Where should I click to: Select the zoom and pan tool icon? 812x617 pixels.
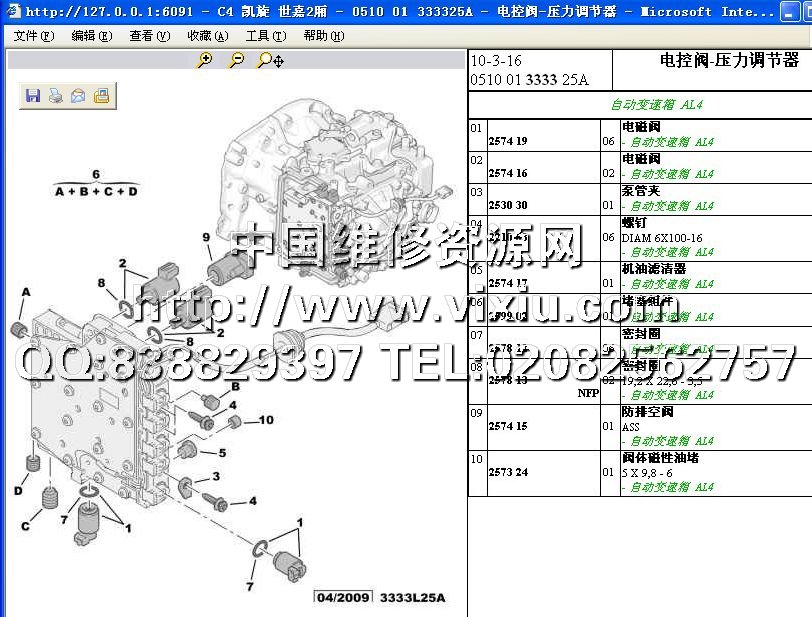click(x=270, y=60)
